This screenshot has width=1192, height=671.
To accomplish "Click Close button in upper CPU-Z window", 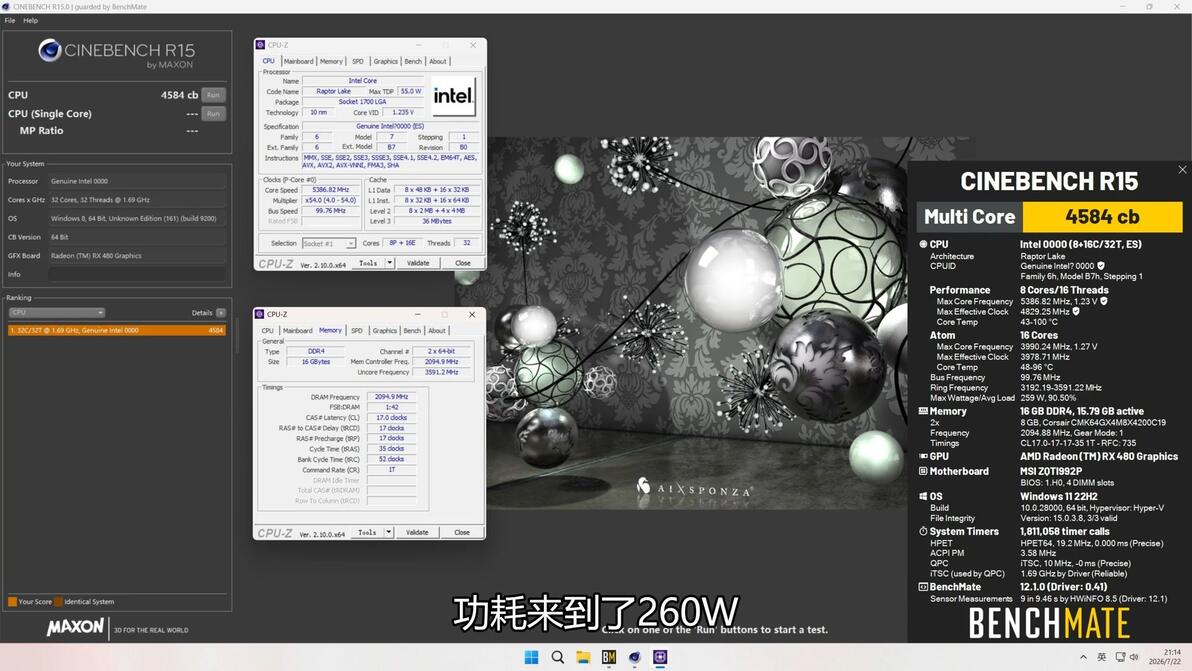I will (x=463, y=263).
